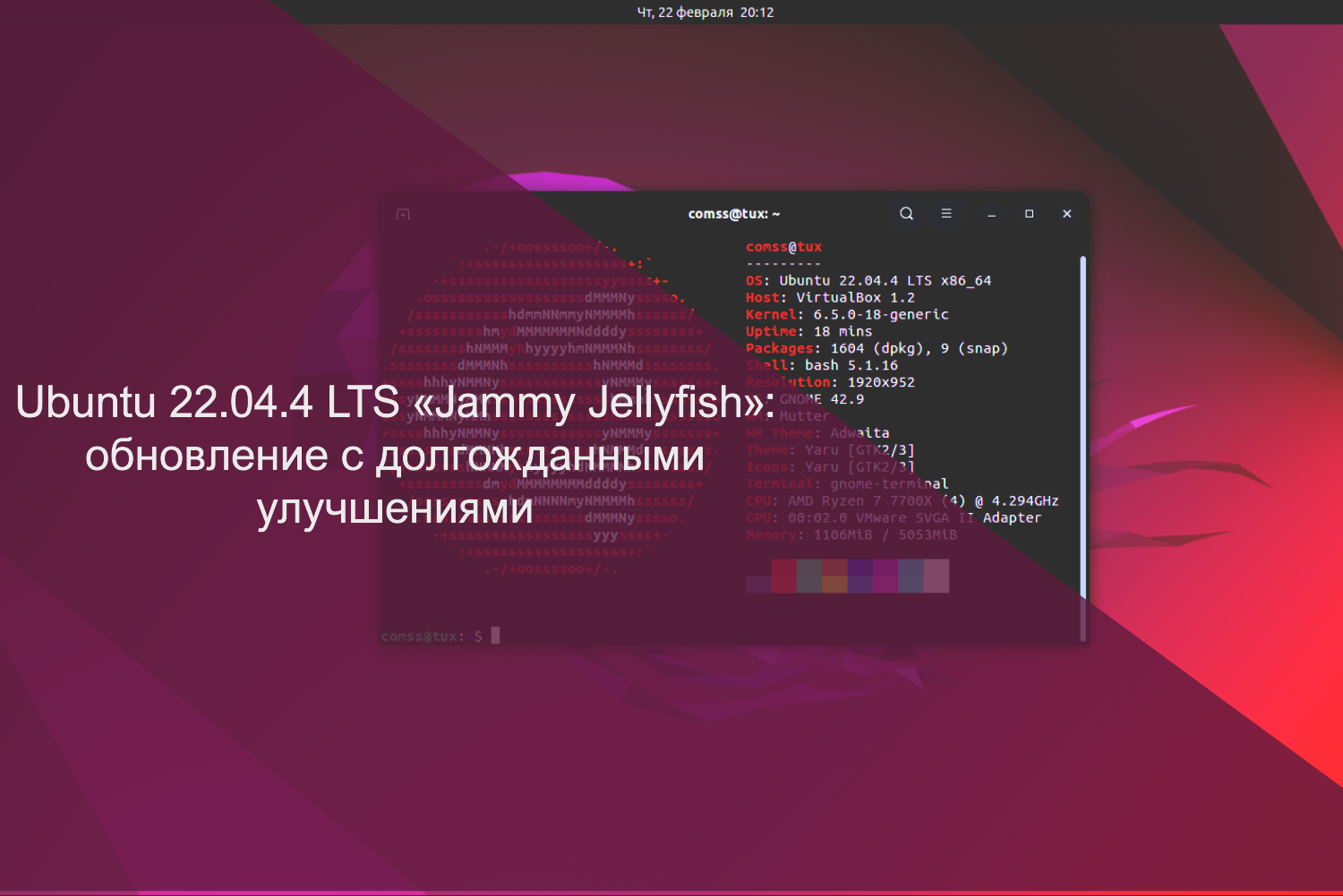
Task: Click the terminal title comss@tux
Action: coord(734,214)
